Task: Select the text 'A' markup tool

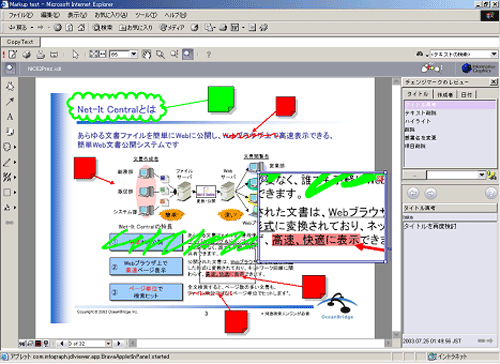Action: (10, 117)
